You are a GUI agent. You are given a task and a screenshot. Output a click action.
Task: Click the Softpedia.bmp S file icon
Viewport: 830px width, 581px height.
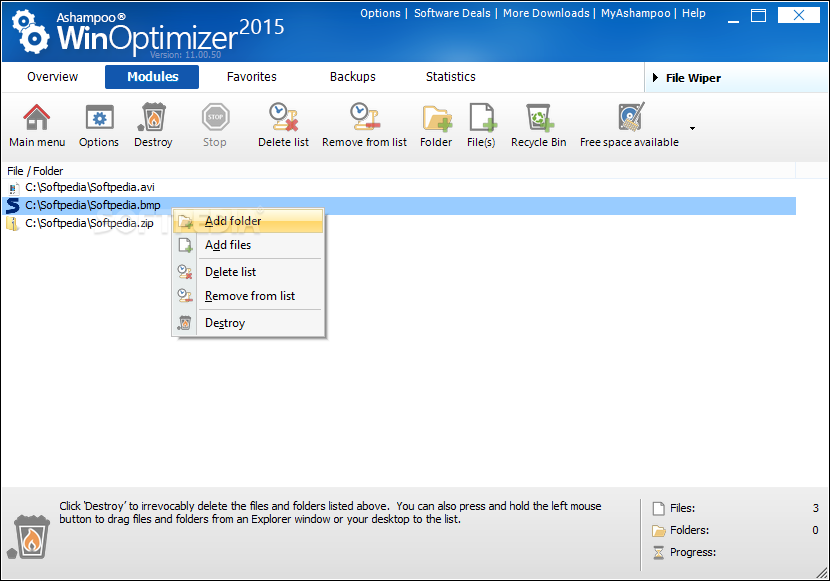tap(13, 205)
